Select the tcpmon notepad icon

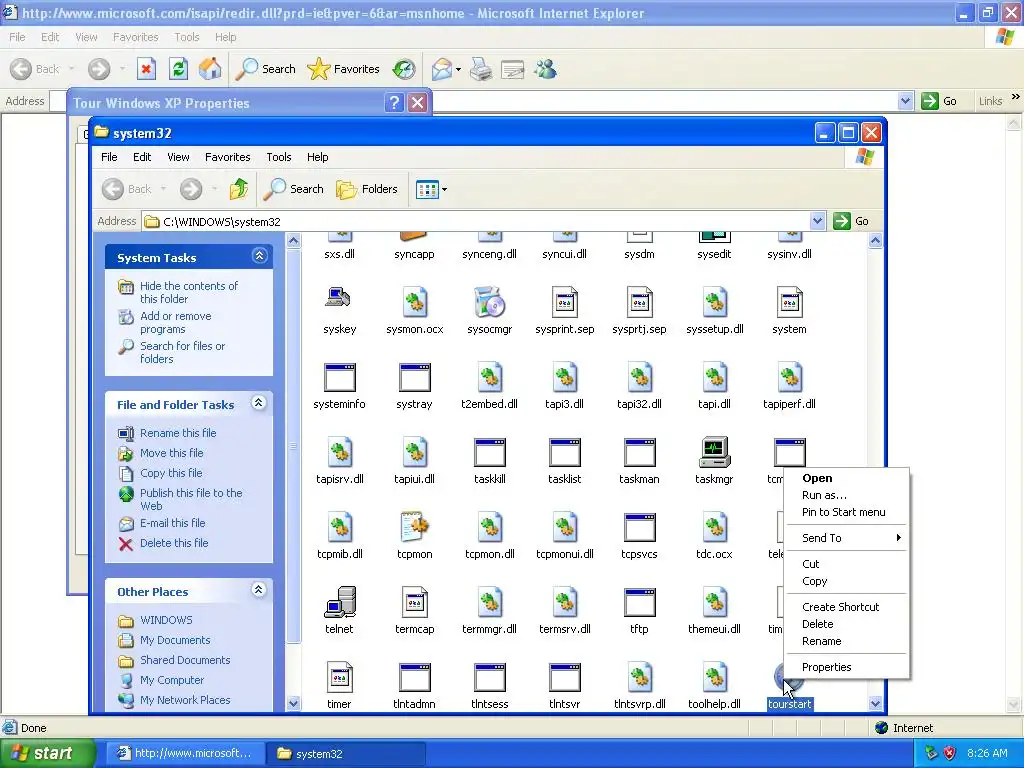coord(415,527)
